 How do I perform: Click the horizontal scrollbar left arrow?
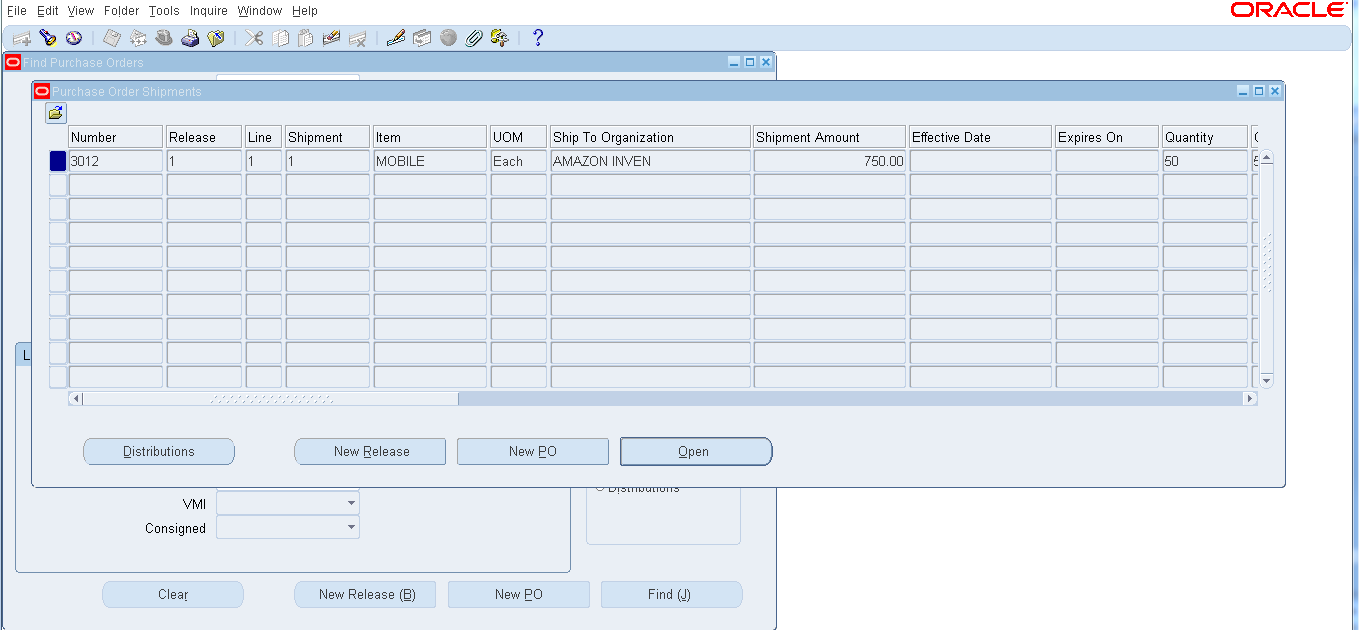coord(76,399)
